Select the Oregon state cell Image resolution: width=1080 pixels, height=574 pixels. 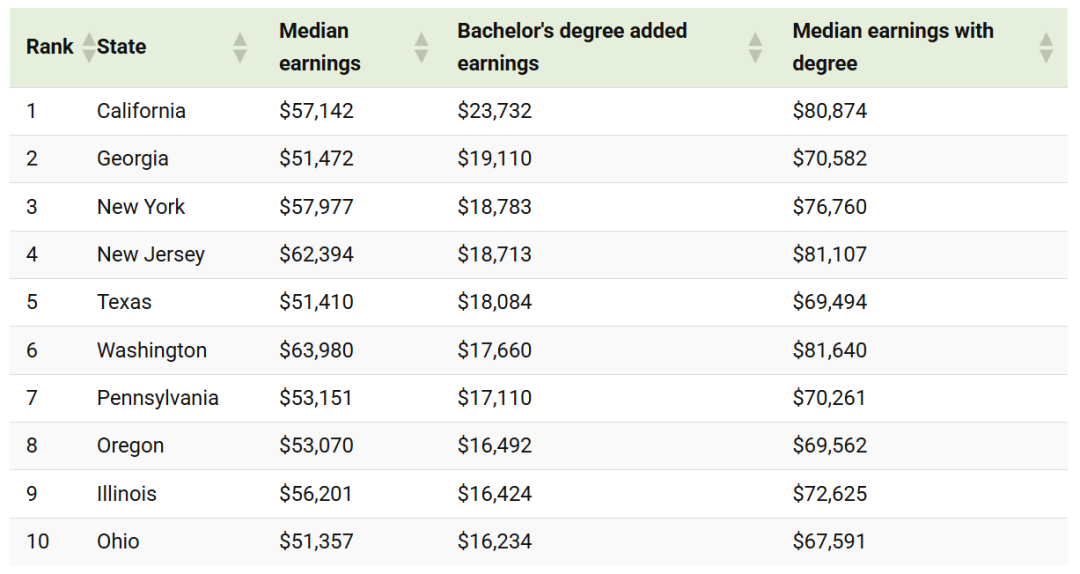pyautogui.click(x=130, y=446)
